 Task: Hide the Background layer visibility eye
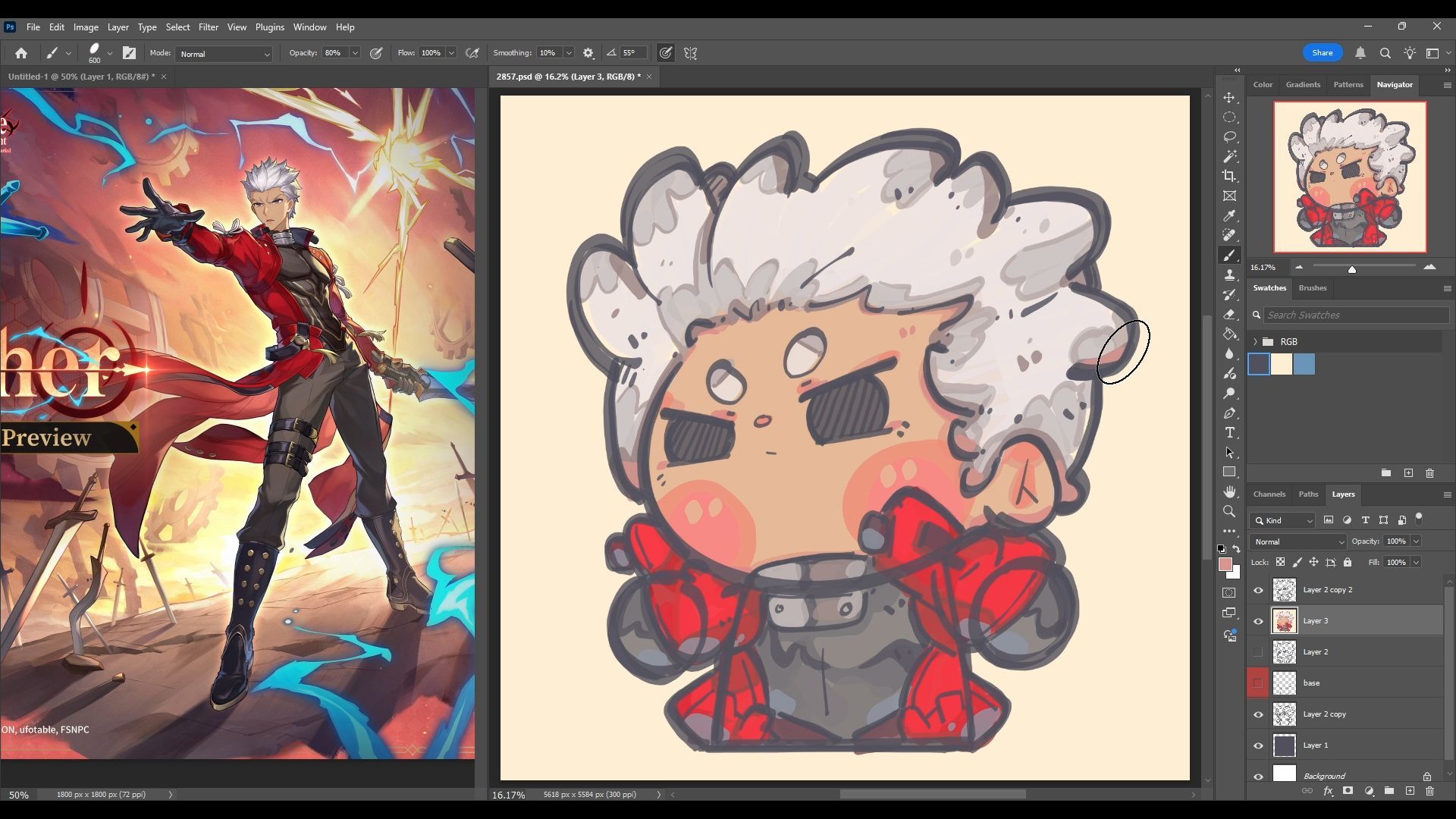tap(1258, 776)
